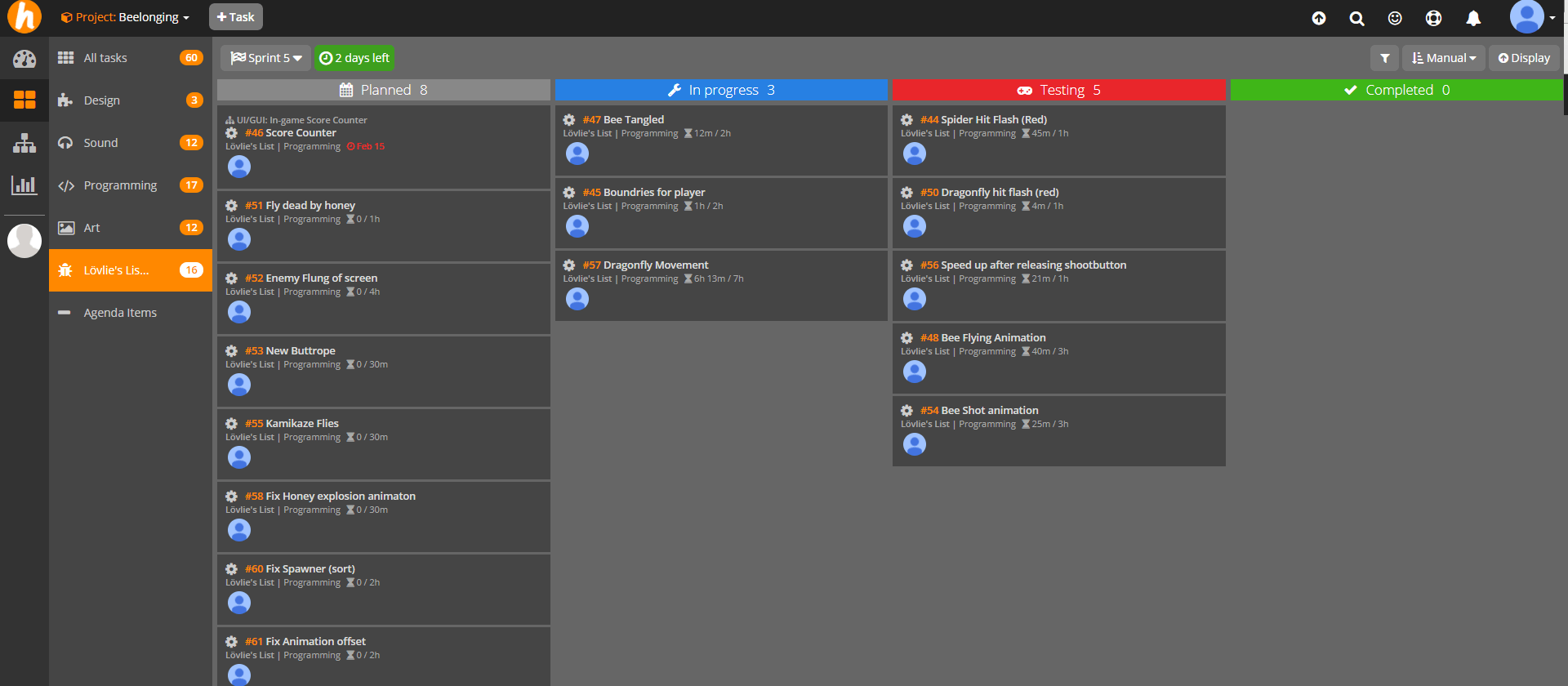Click the 45m / 1h time on Spider Hit Flash
This screenshot has height=686, width=1568.
(1045, 134)
